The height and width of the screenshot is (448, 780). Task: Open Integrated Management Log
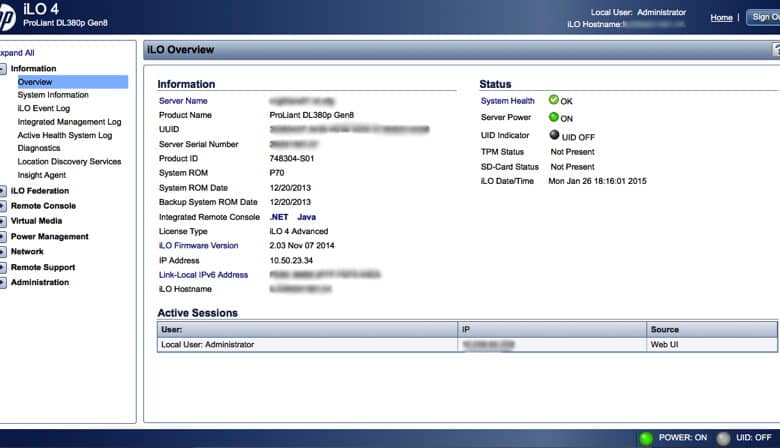click(x=69, y=121)
